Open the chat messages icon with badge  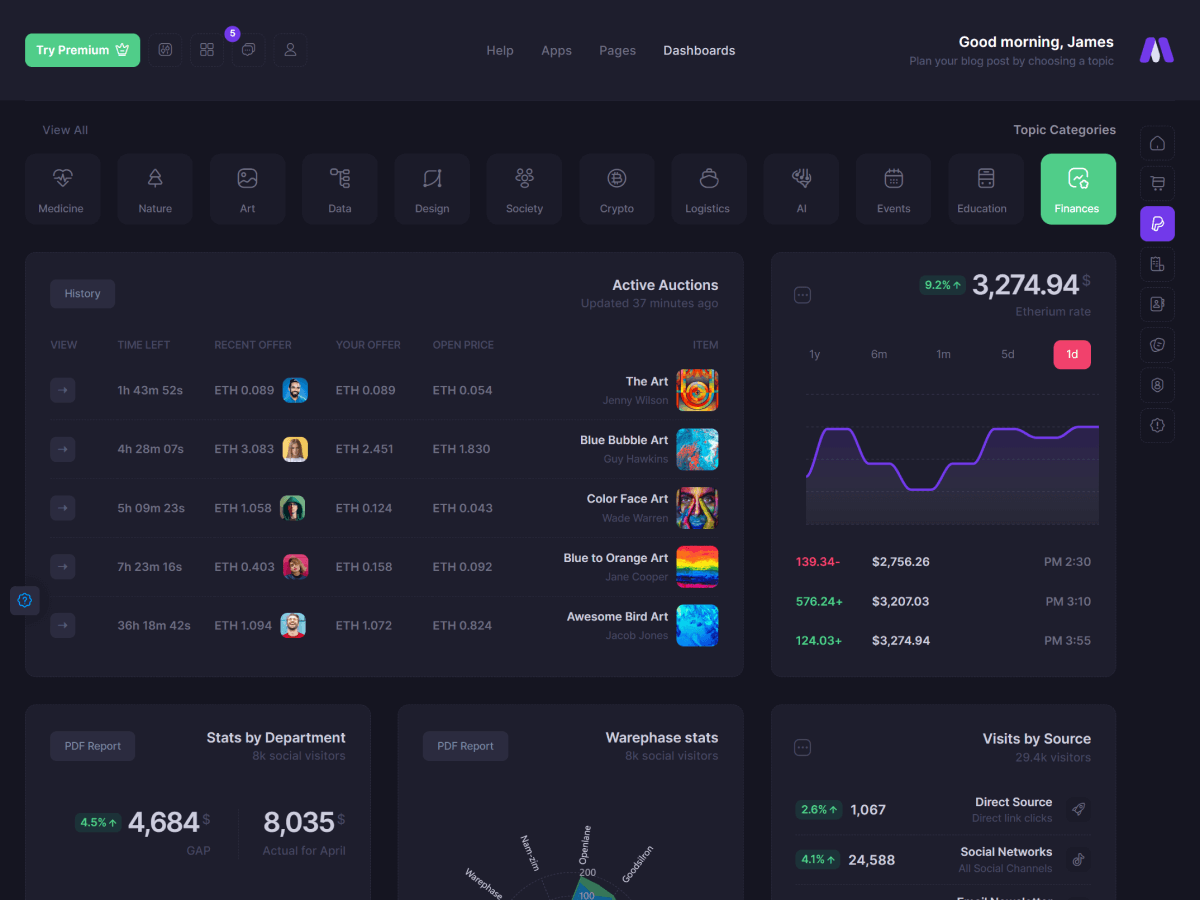(x=248, y=50)
